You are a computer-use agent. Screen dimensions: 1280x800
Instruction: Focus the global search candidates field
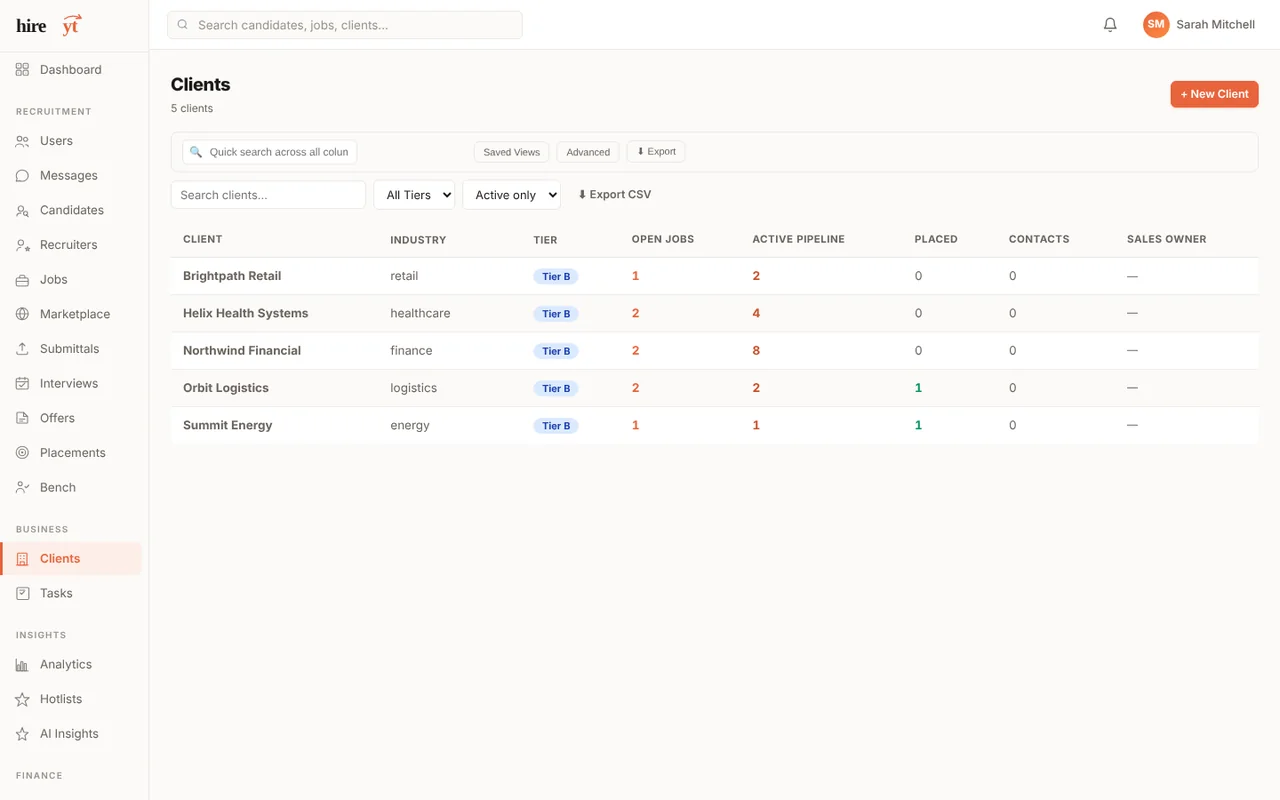345,25
